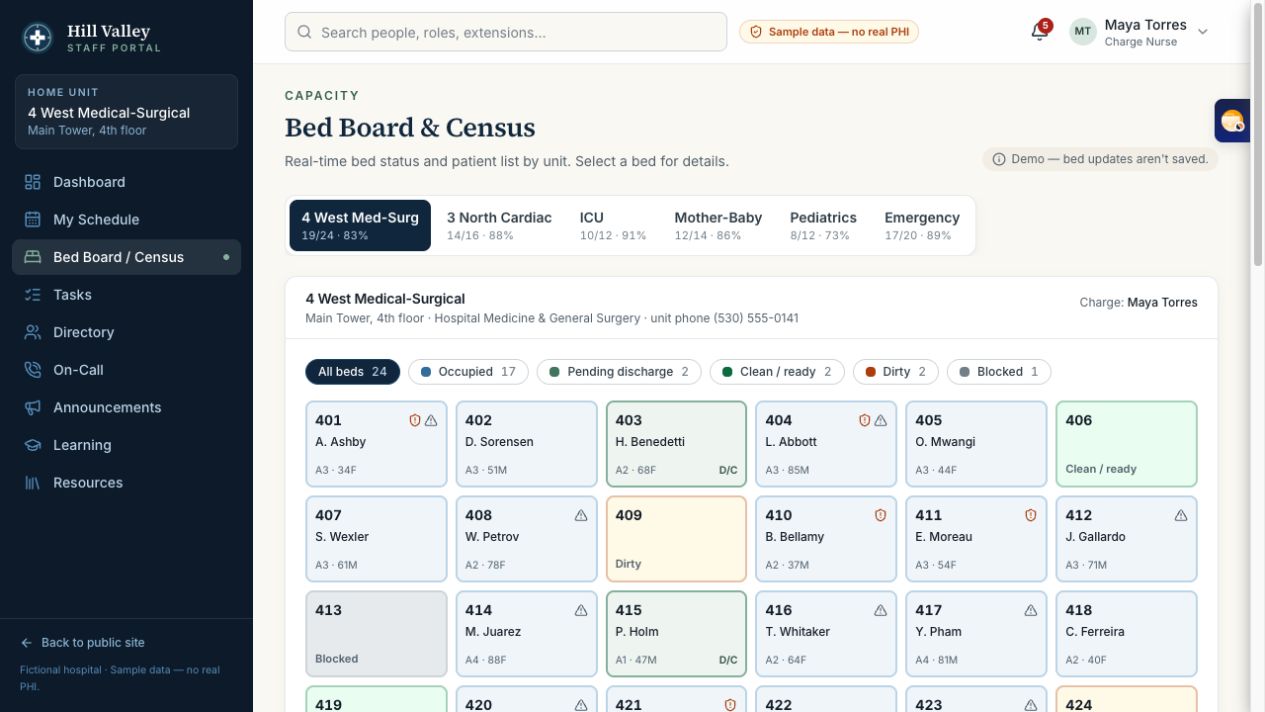Switch to 4 West Med-Surg unit tab
This screenshot has height=712, width=1265.
[x=360, y=225]
